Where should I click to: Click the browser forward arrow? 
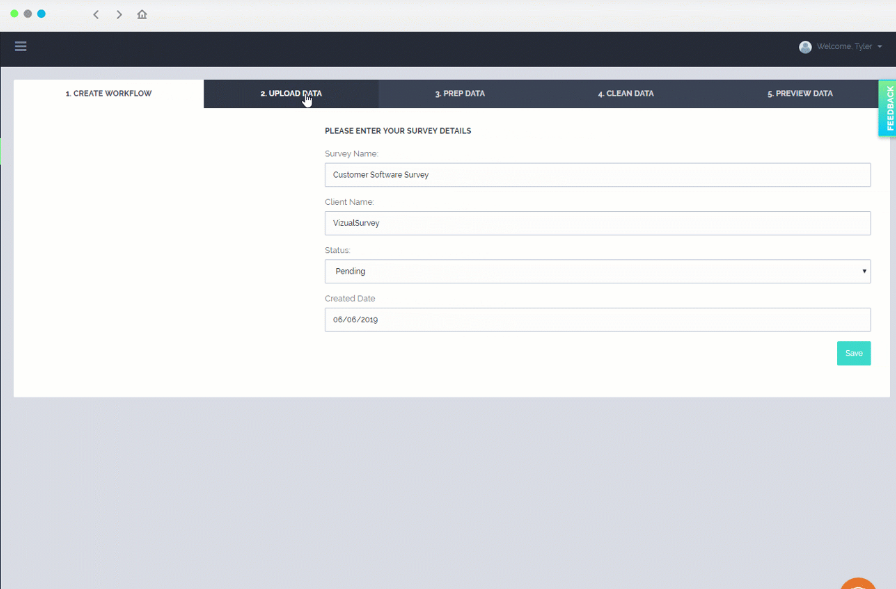pos(118,15)
